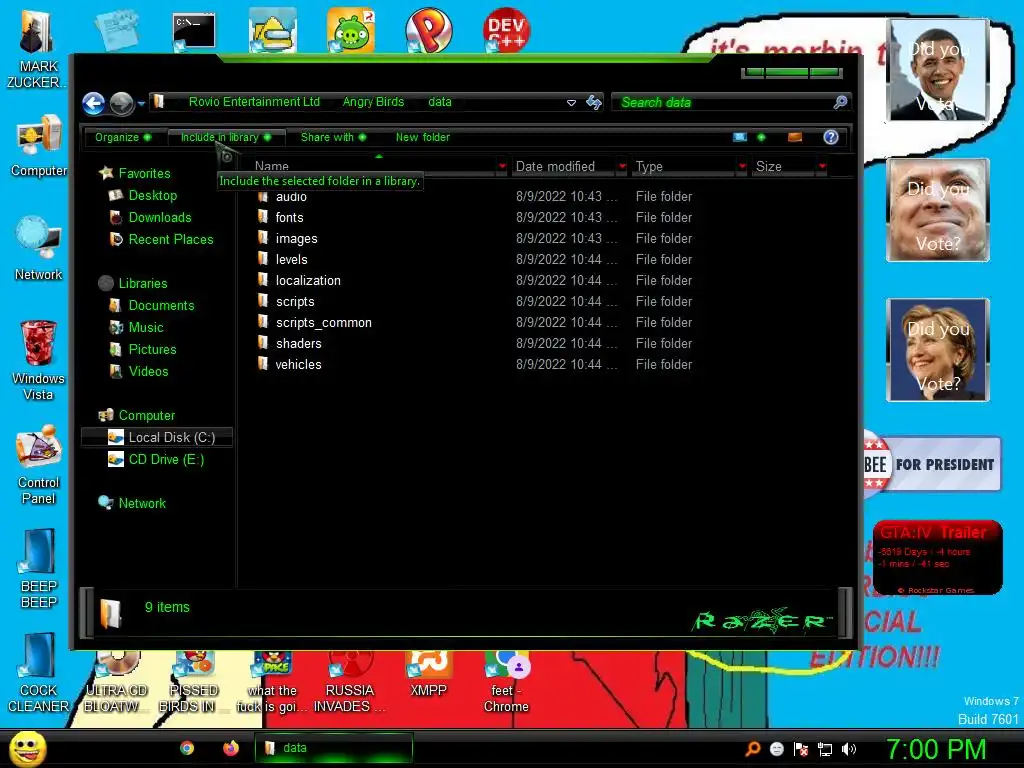
Task: Click the volume speaker tray icon
Action: (x=849, y=749)
